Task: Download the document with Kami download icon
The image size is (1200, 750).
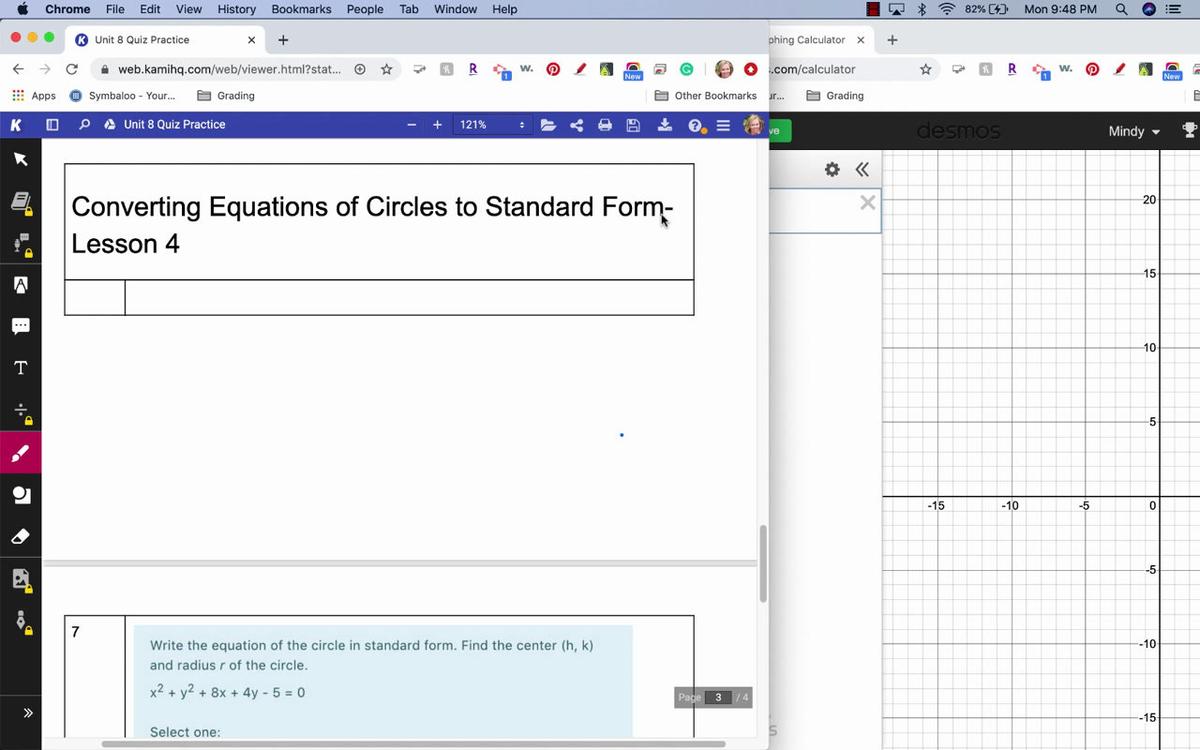Action: click(x=664, y=125)
